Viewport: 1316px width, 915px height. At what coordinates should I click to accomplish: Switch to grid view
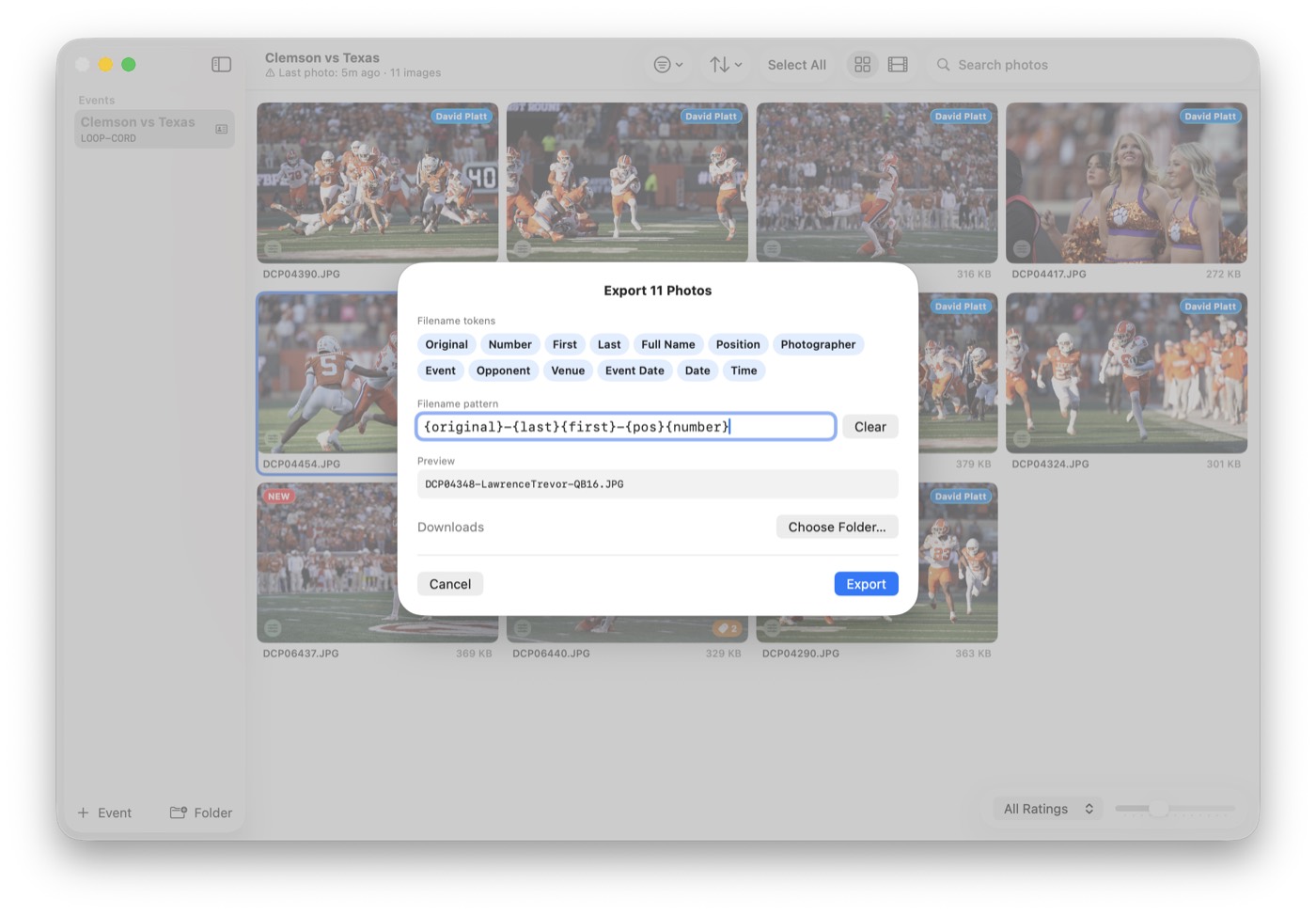pos(862,64)
